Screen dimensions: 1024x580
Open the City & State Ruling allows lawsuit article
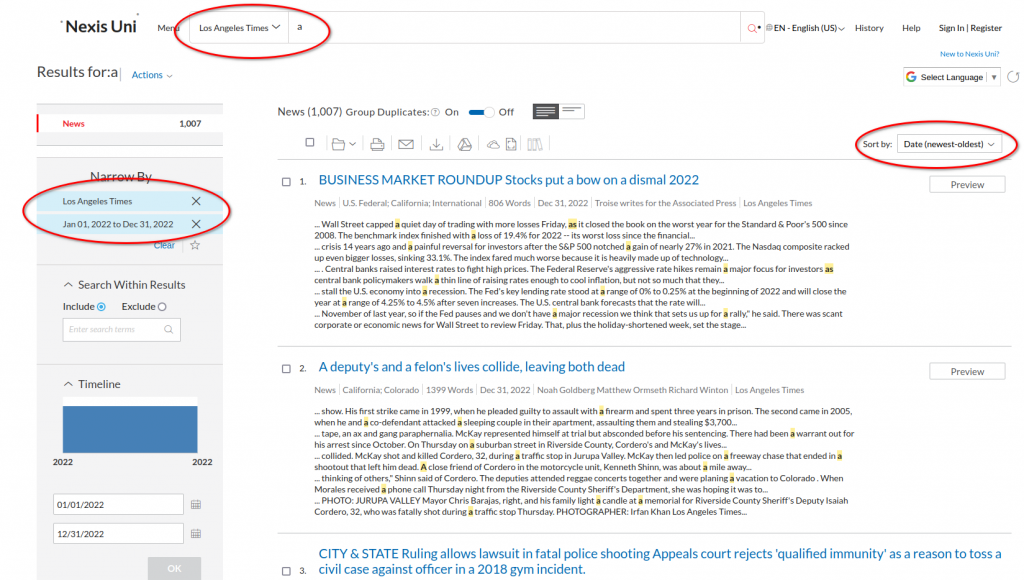click(x=660, y=562)
